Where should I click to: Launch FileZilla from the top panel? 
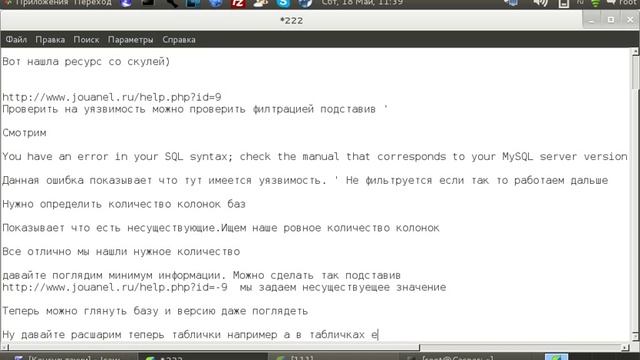coord(238,3)
